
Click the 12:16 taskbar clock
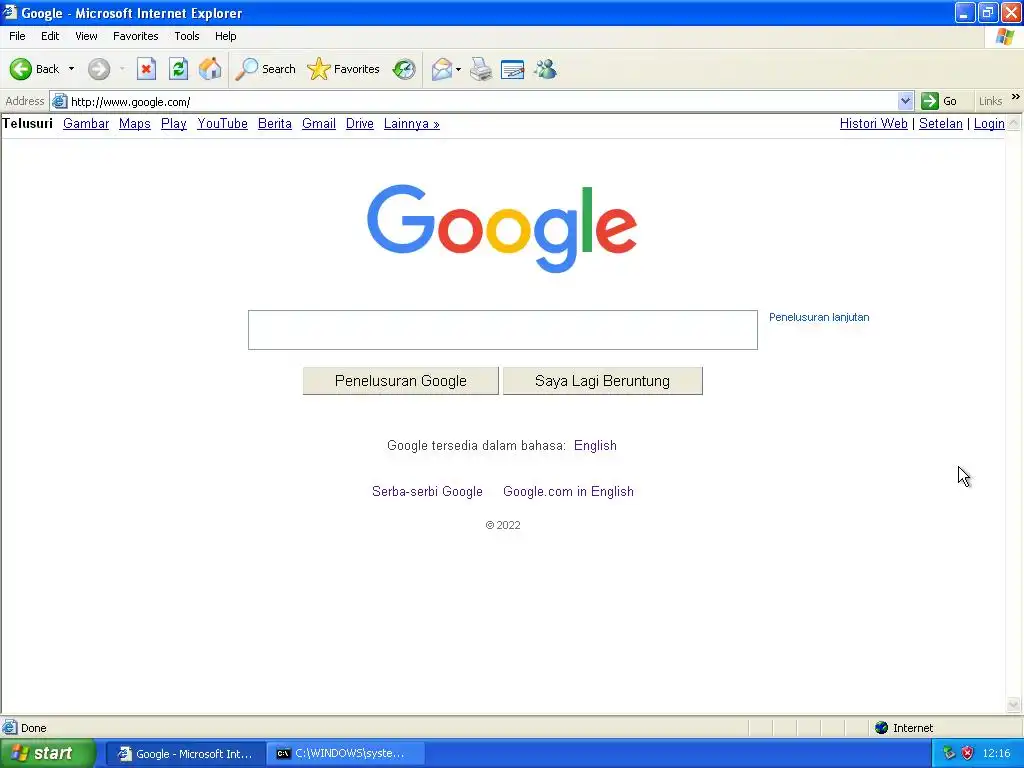coord(996,754)
